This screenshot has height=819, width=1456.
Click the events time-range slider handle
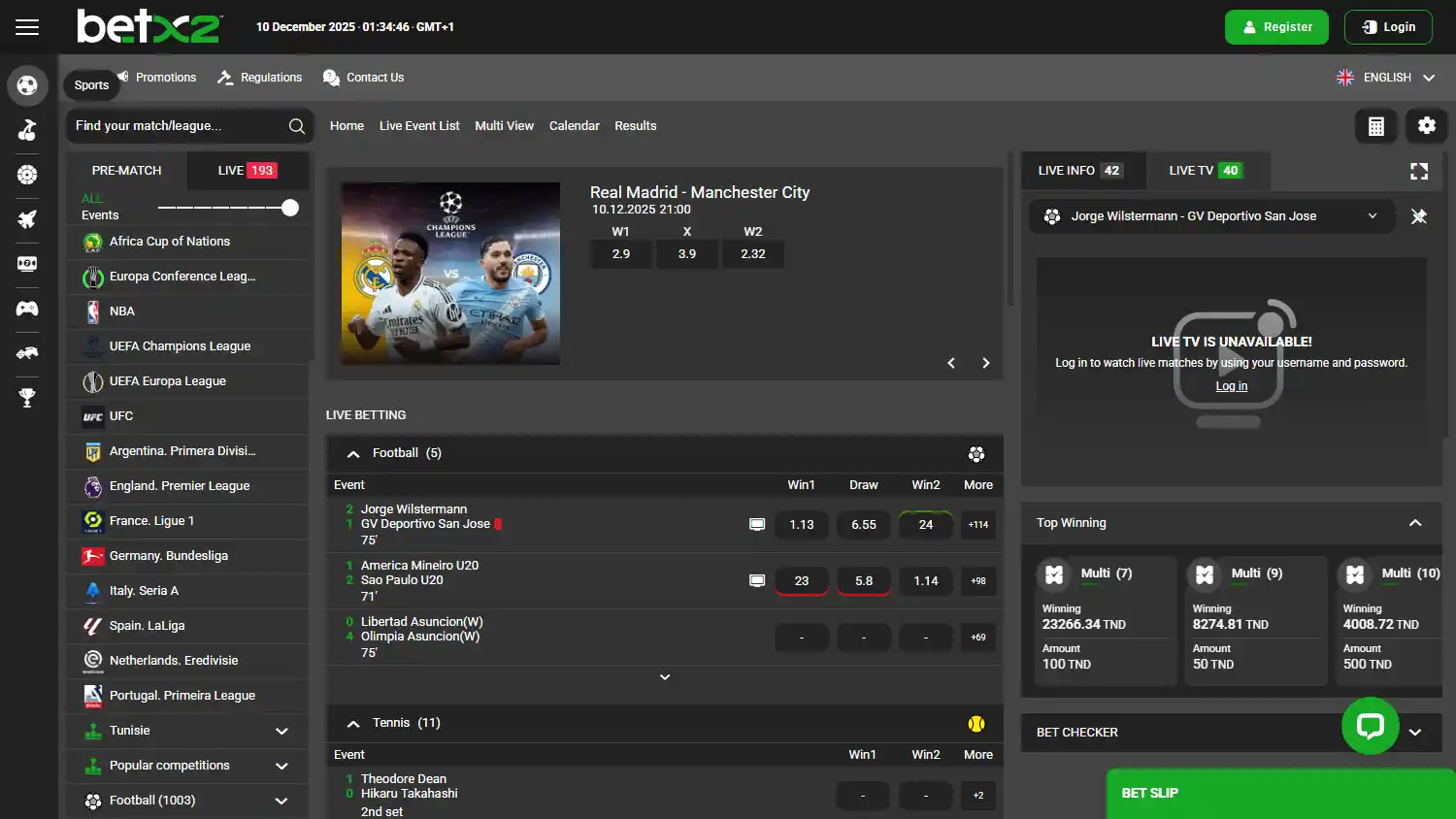pyautogui.click(x=289, y=208)
